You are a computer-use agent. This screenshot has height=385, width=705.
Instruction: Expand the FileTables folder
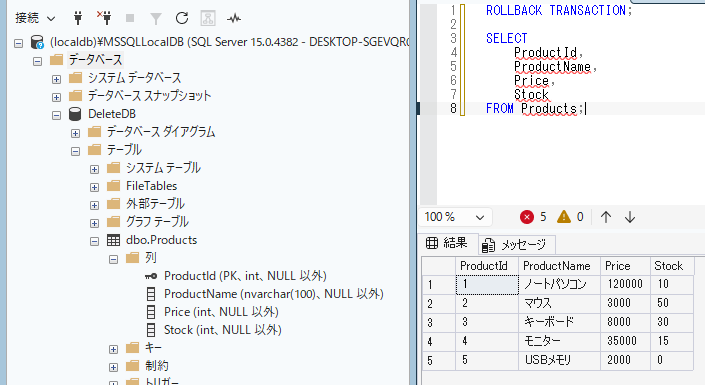click(94, 187)
